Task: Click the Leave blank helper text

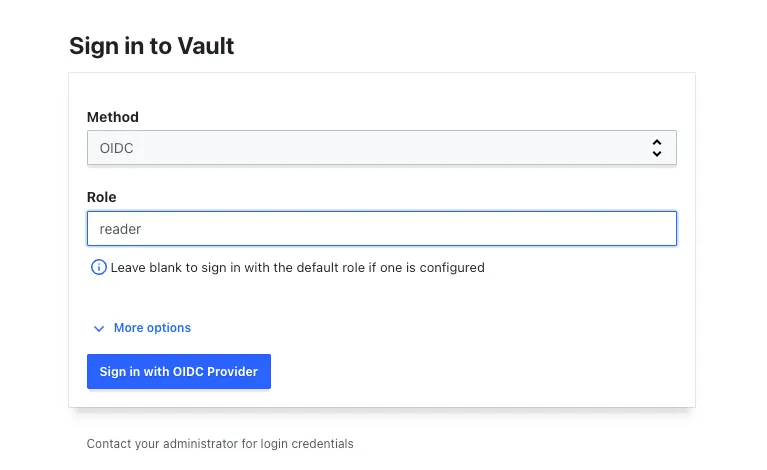Action: [x=297, y=267]
